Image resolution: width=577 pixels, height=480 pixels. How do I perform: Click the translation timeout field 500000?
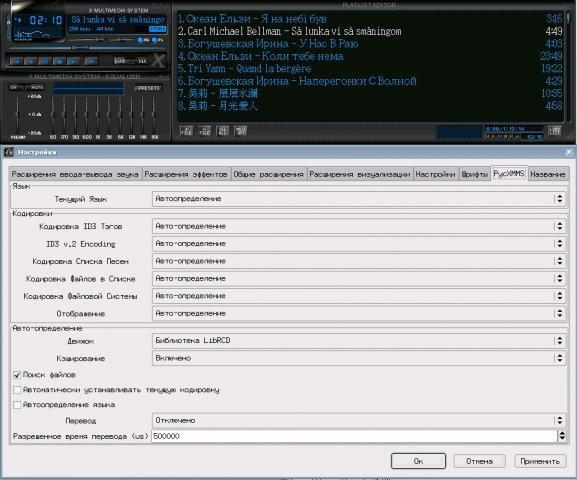click(x=354, y=436)
